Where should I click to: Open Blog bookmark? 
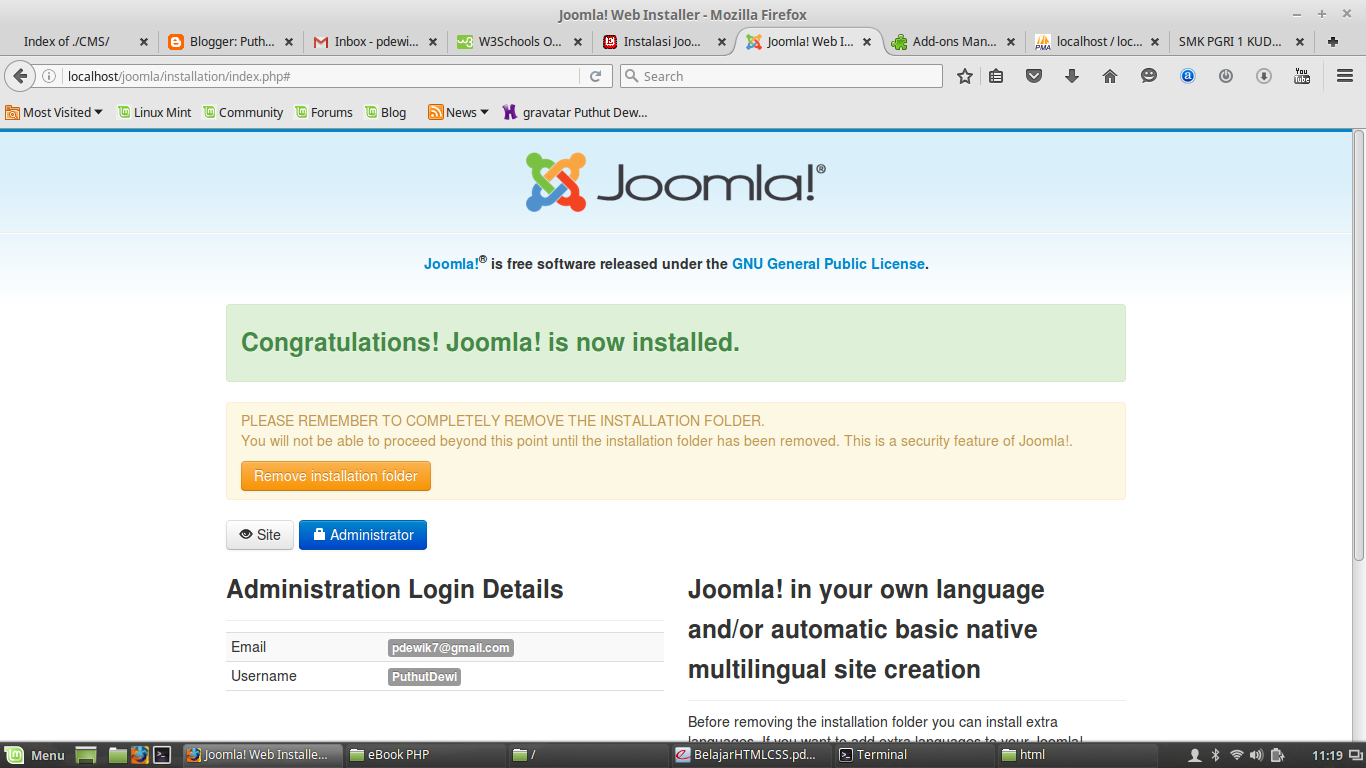coord(385,112)
